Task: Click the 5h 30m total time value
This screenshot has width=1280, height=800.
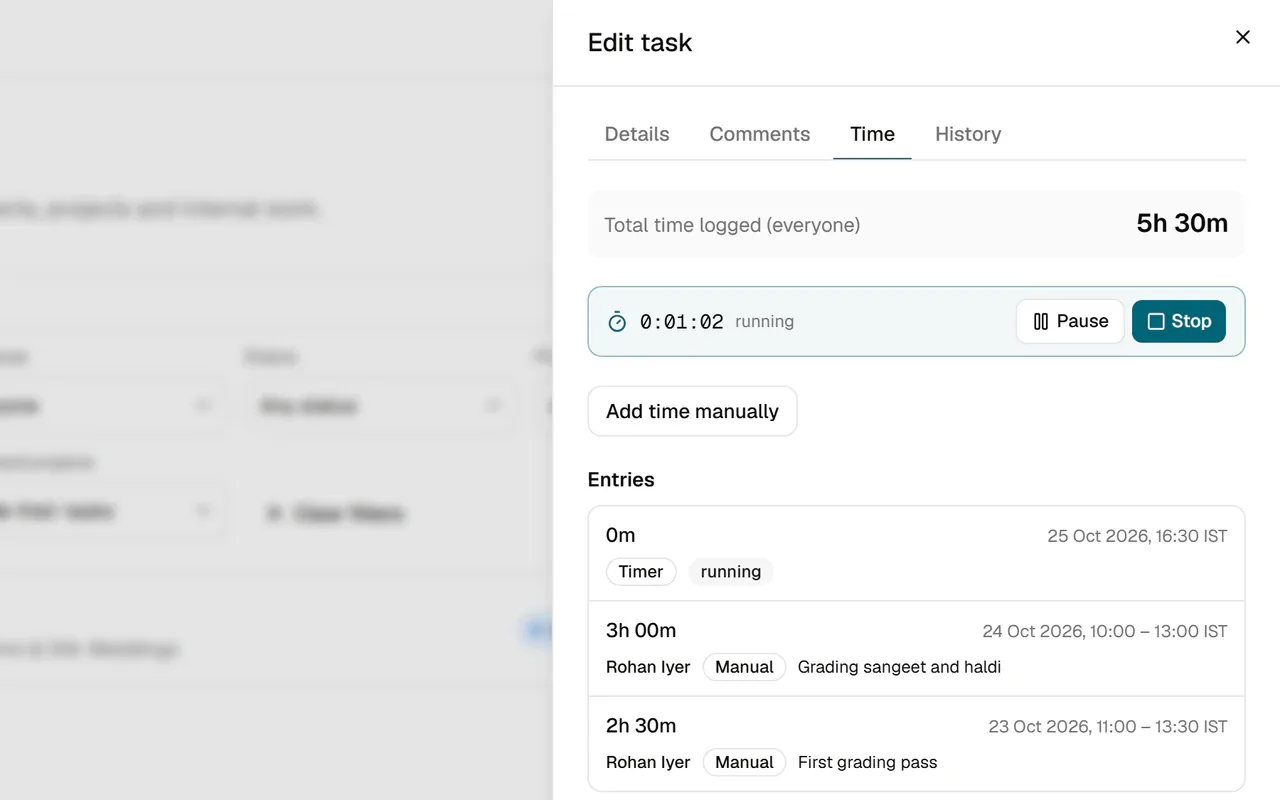Action: point(1182,224)
